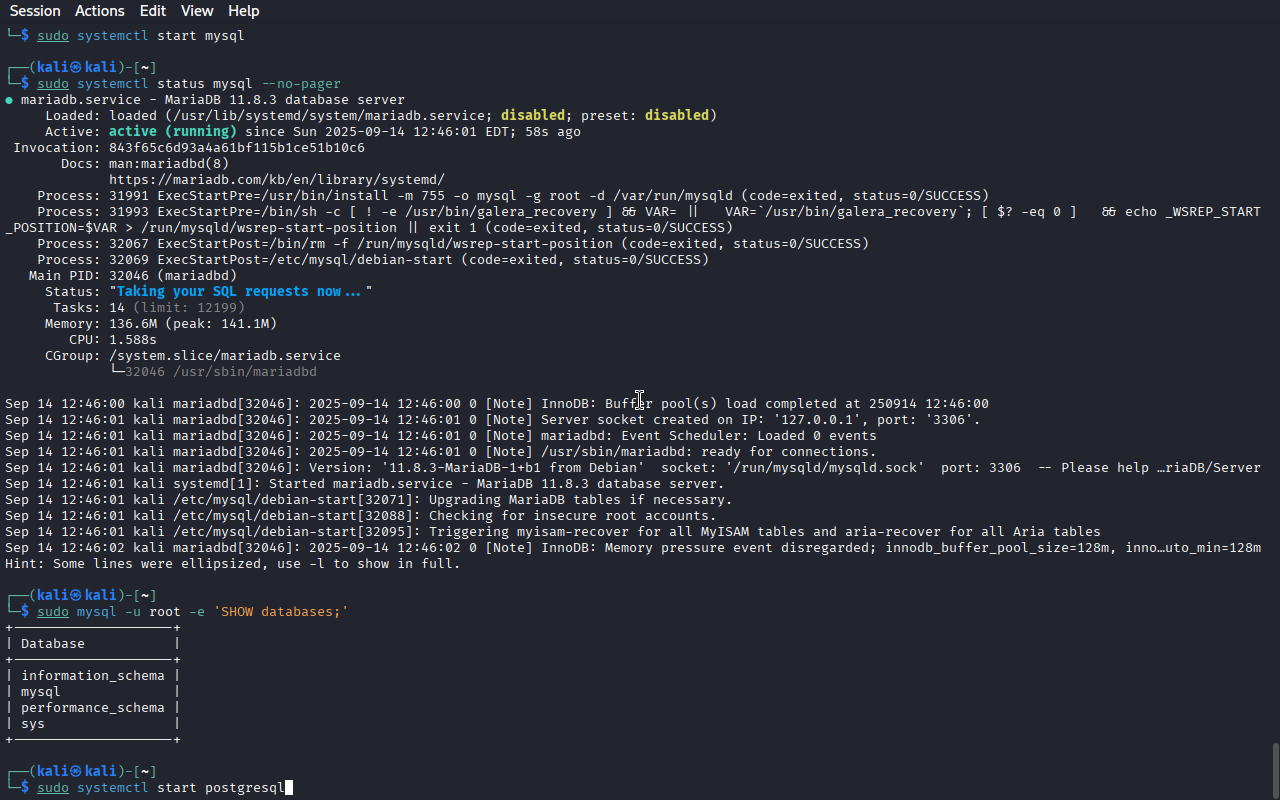Image resolution: width=1280 pixels, height=800 pixels.
Task: Click the ExecStartPost /etc/mysql/debian-start process line
Action: [x=373, y=259]
